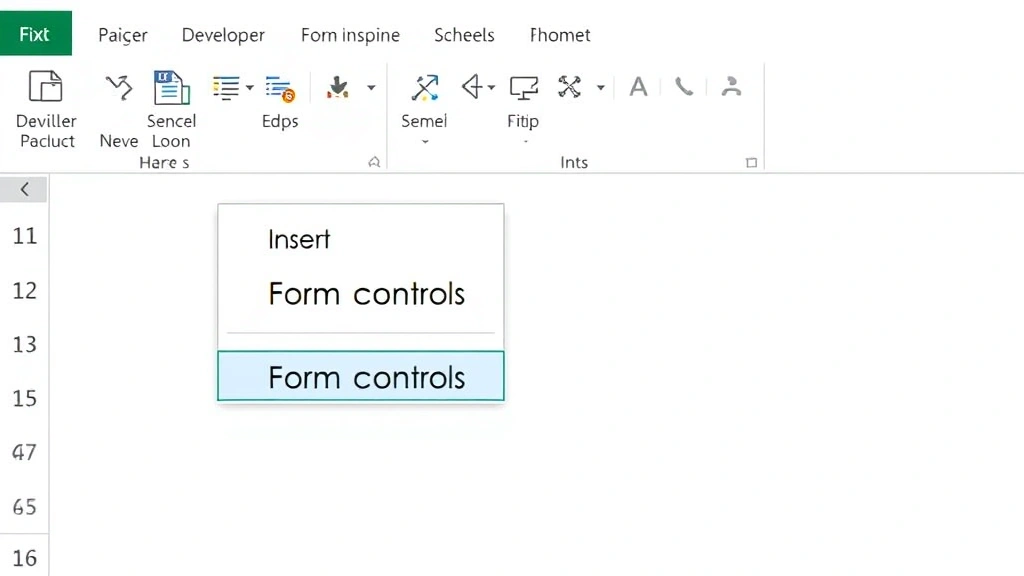
Task: Open the Form inspire ribbon tab
Action: (350, 35)
